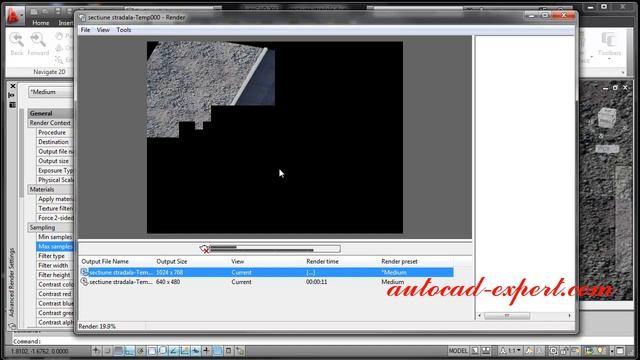Click the MODEL space button in status bar
The width and height of the screenshot is (640, 360).
click(458, 351)
